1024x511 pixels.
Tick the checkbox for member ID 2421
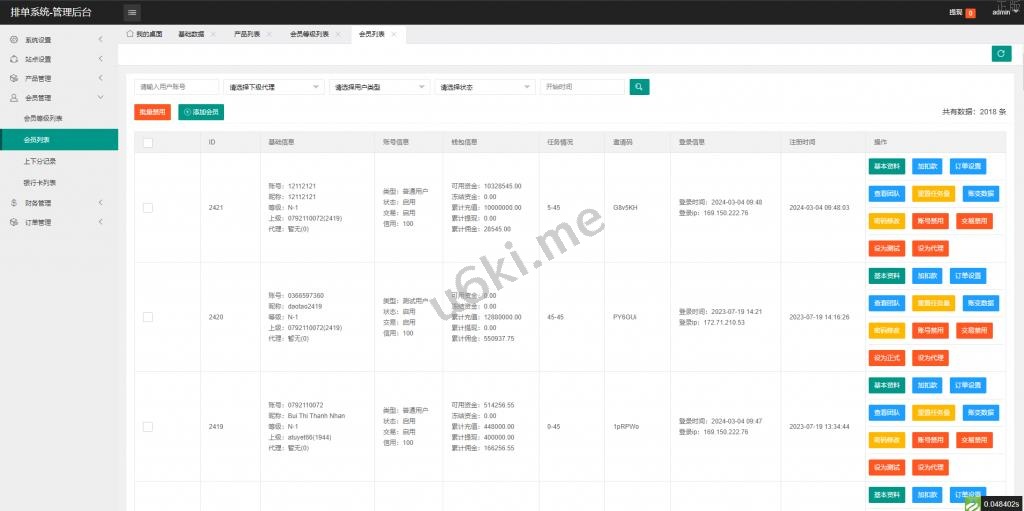[x=148, y=208]
